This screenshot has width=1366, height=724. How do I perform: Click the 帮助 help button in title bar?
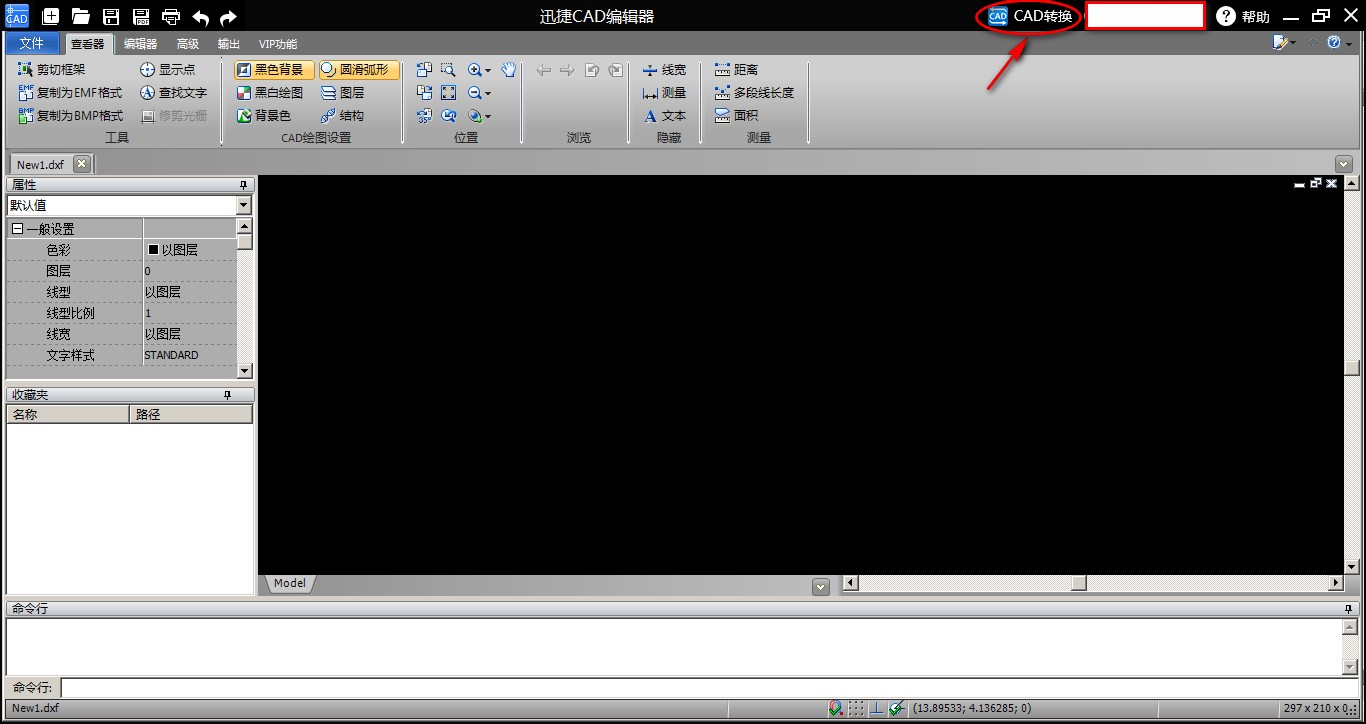pyautogui.click(x=1243, y=16)
